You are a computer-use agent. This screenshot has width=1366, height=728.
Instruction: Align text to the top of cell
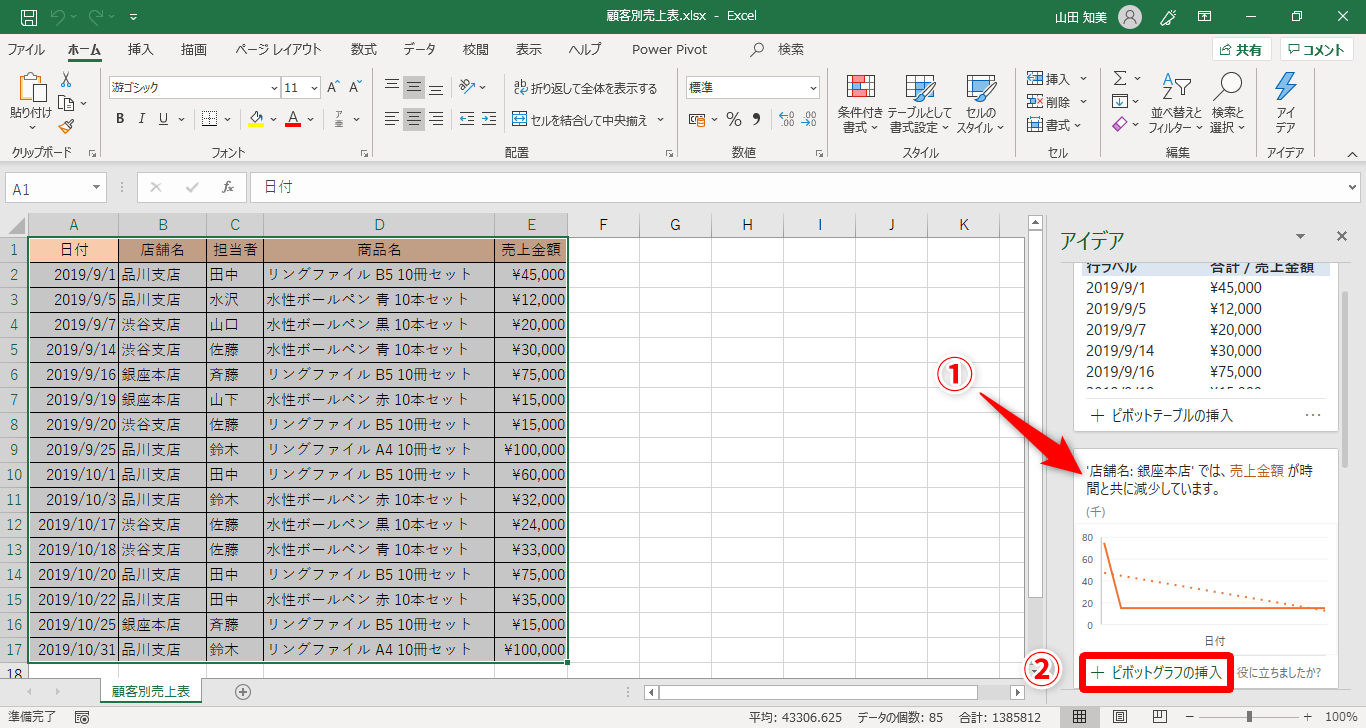(x=392, y=87)
